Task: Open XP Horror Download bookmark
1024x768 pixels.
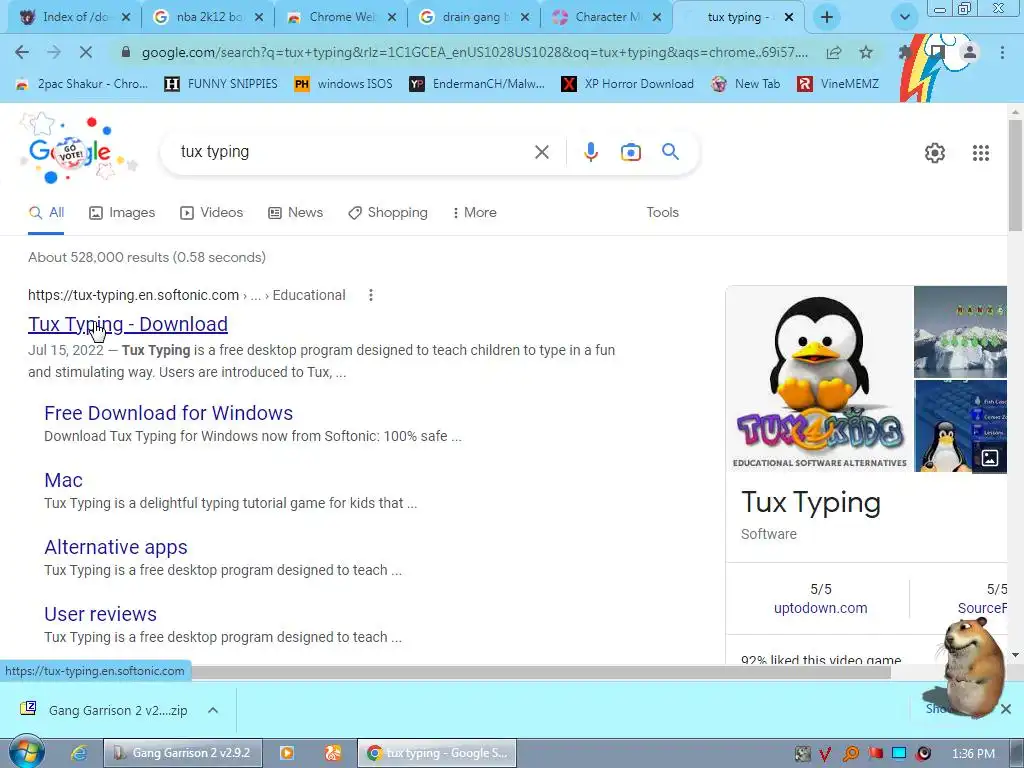Action: point(628,84)
